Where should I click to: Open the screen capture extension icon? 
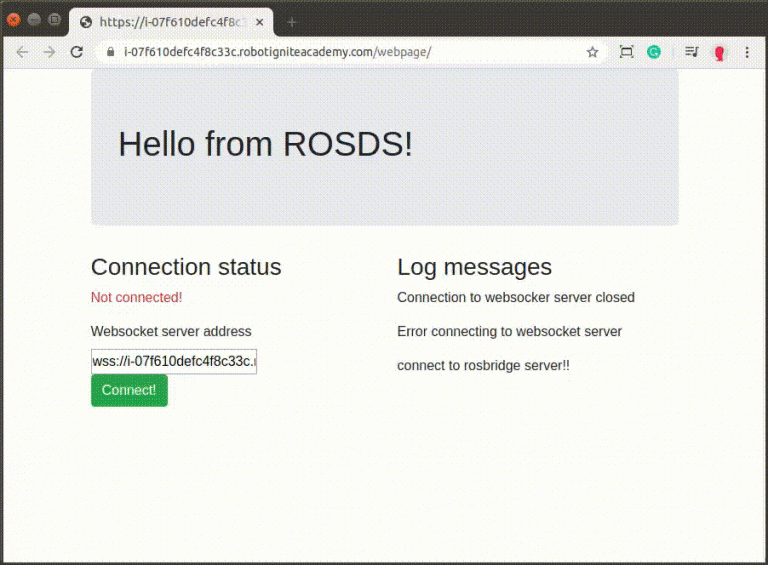[626, 52]
